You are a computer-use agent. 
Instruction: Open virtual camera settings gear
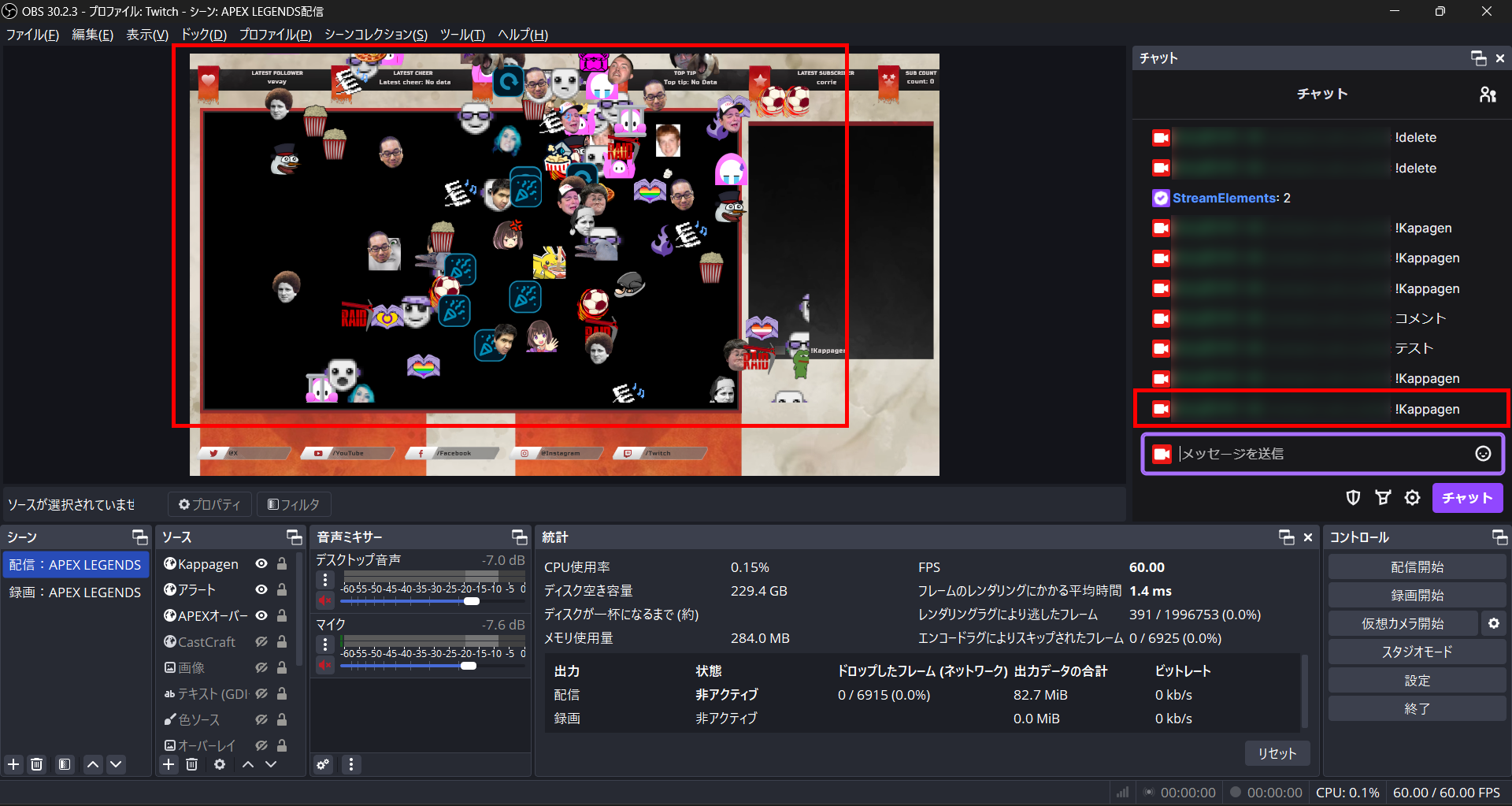click(1494, 624)
